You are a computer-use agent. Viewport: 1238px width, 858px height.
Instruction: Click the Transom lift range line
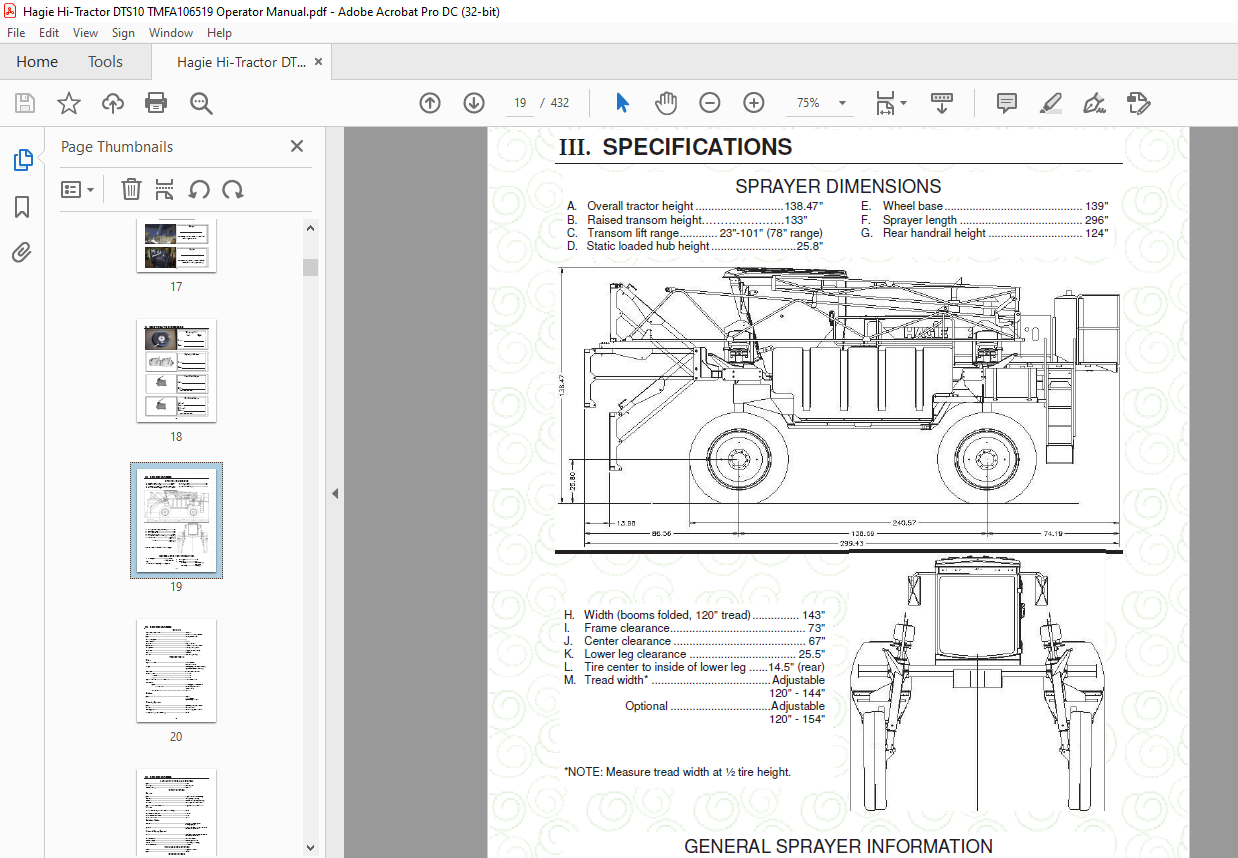pos(695,233)
